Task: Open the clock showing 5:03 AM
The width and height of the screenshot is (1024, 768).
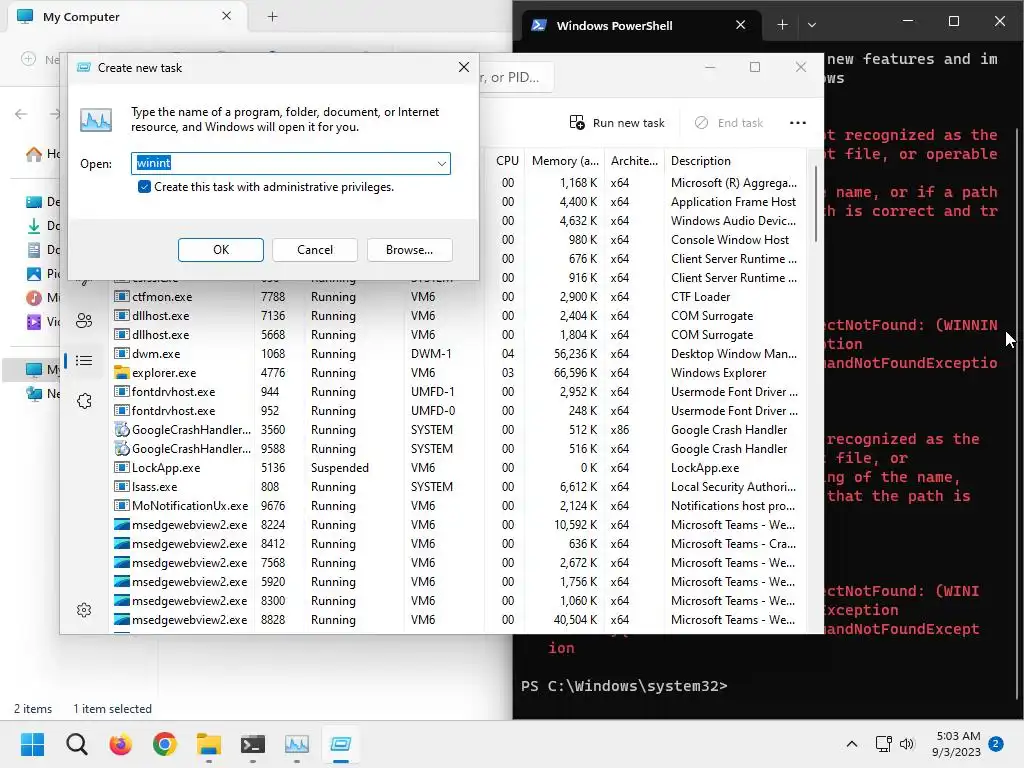Action: tap(957, 744)
